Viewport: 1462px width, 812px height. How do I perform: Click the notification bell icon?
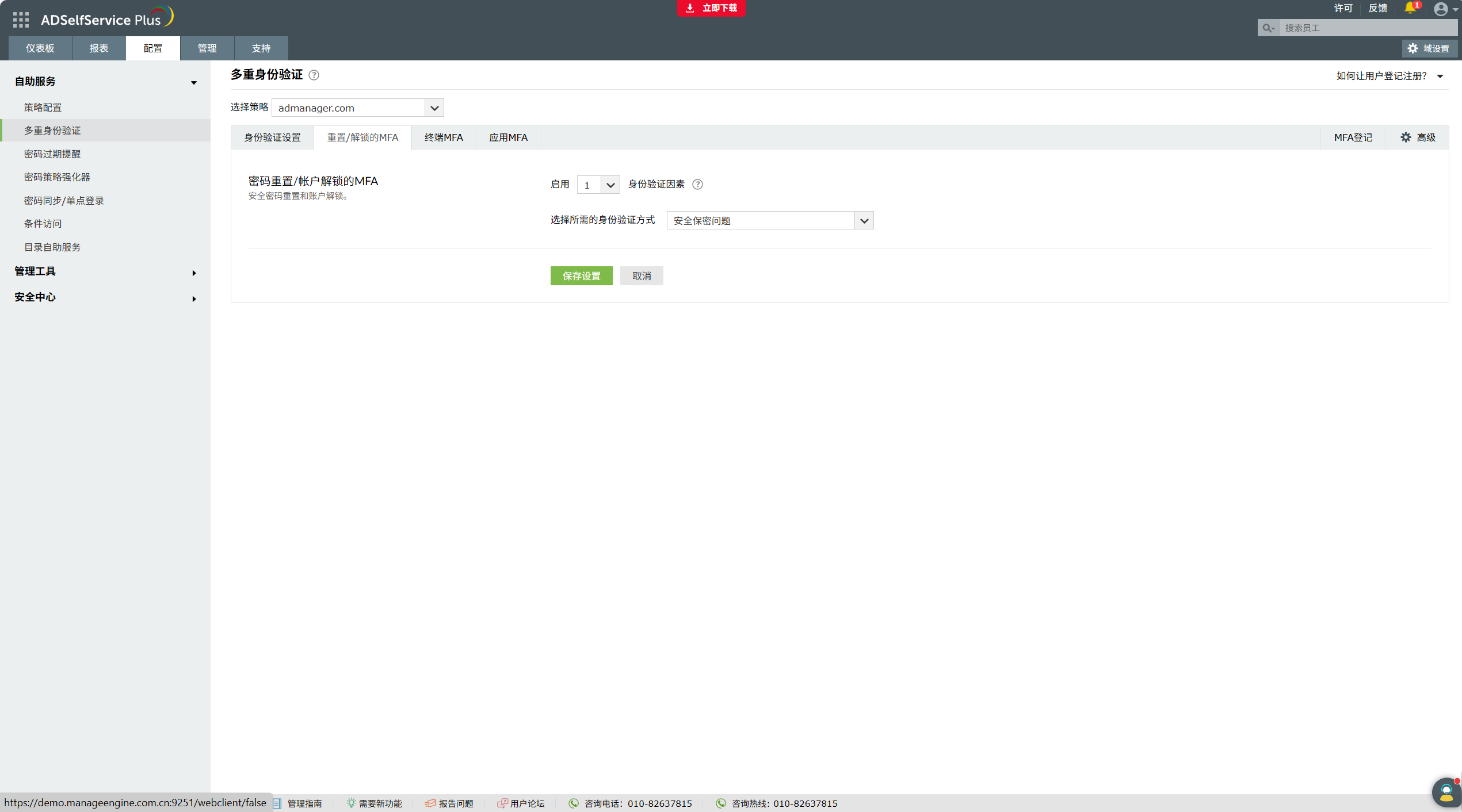[x=1410, y=8]
